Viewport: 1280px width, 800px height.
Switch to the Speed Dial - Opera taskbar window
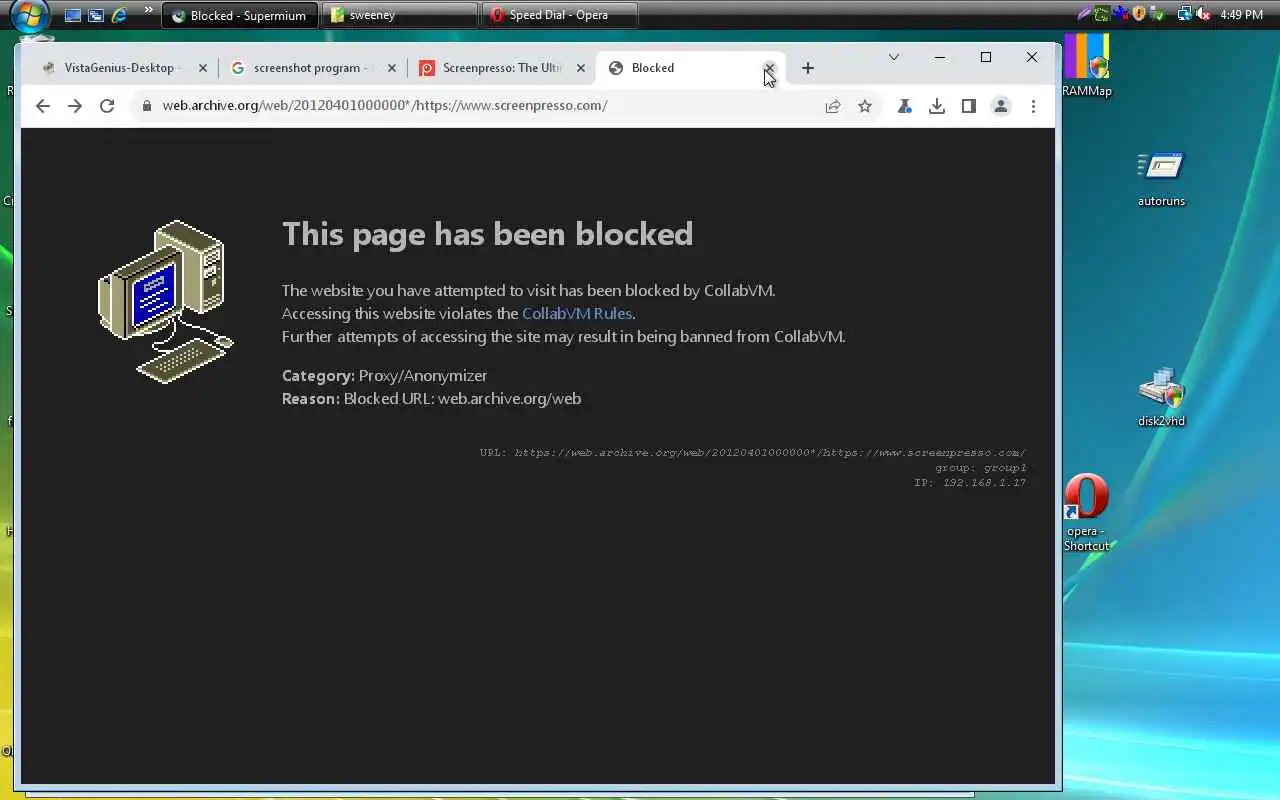click(x=559, y=15)
